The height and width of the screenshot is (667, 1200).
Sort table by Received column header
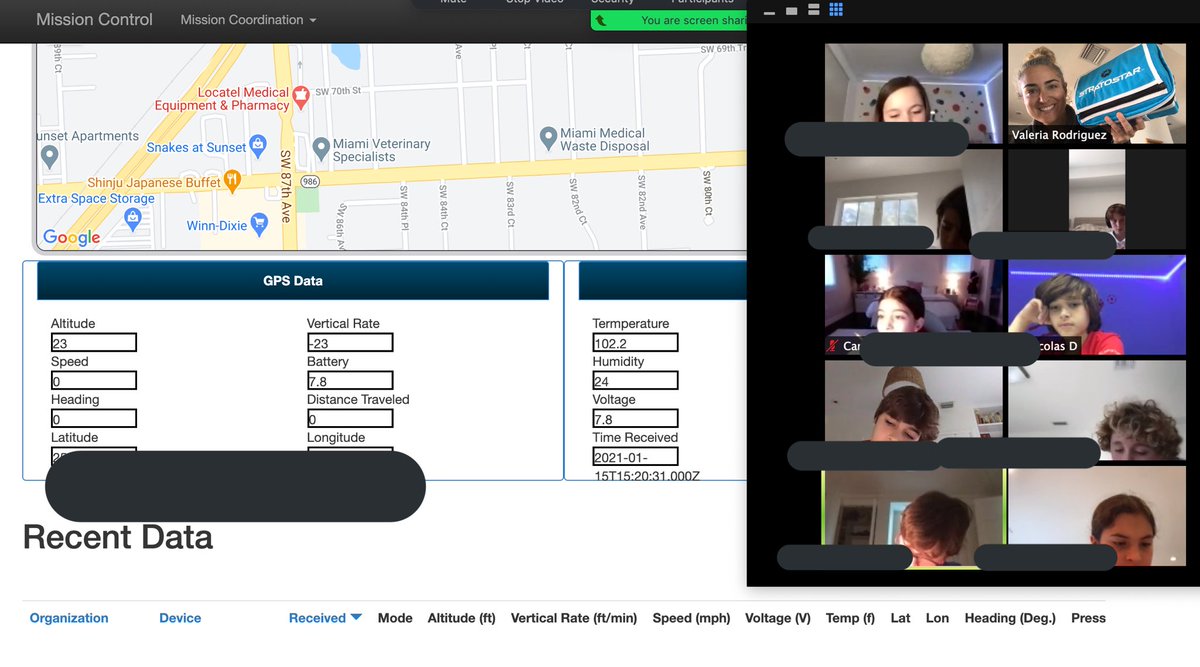click(317, 618)
